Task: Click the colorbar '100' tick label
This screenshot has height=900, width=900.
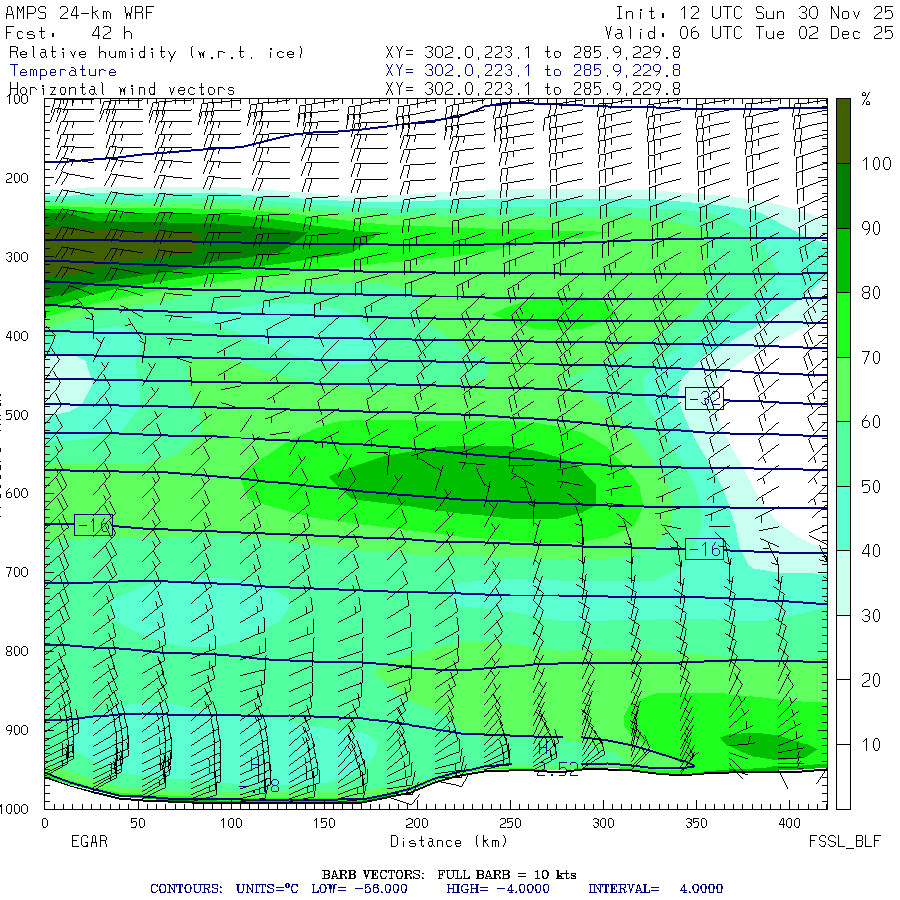Action: pos(876,164)
